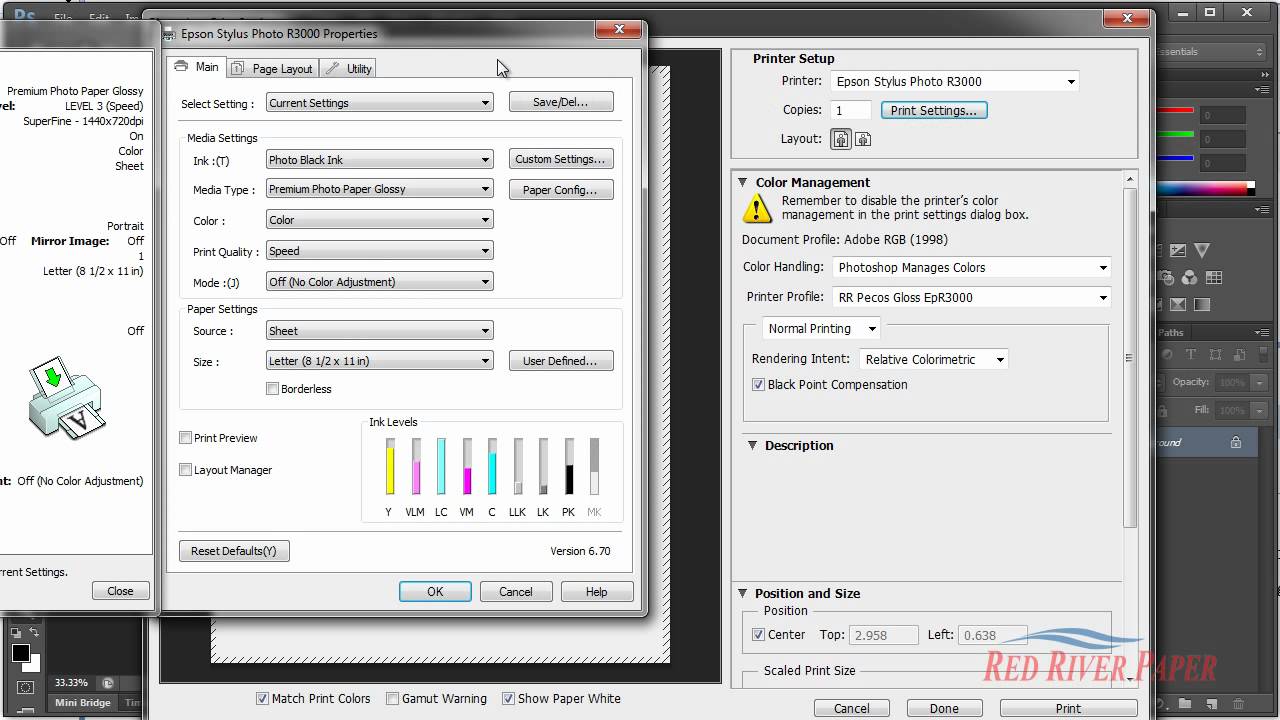Viewport: 1280px width, 720px height.
Task: Click the yellow warning icon in Color Management
Action: pyautogui.click(x=757, y=208)
